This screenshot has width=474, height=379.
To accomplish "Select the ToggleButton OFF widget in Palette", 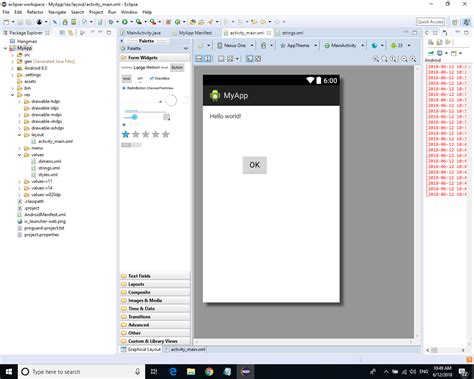I will coord(140,78).
